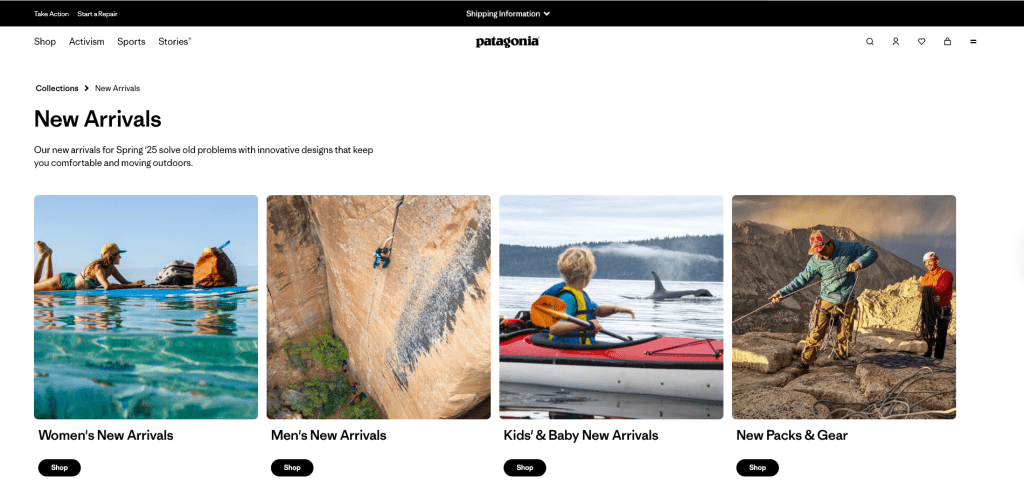The image size is (1024, 484).
Task: Click Shop button under Women's New Arrivals
Action: tap(59, 468)
